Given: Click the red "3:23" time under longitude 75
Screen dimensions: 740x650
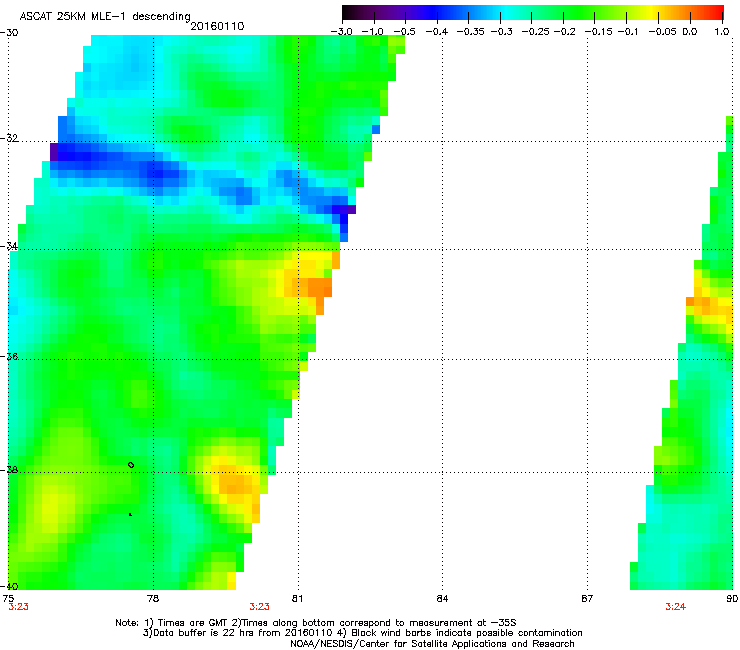Looking at the screenshot, I should pos(18,607).
